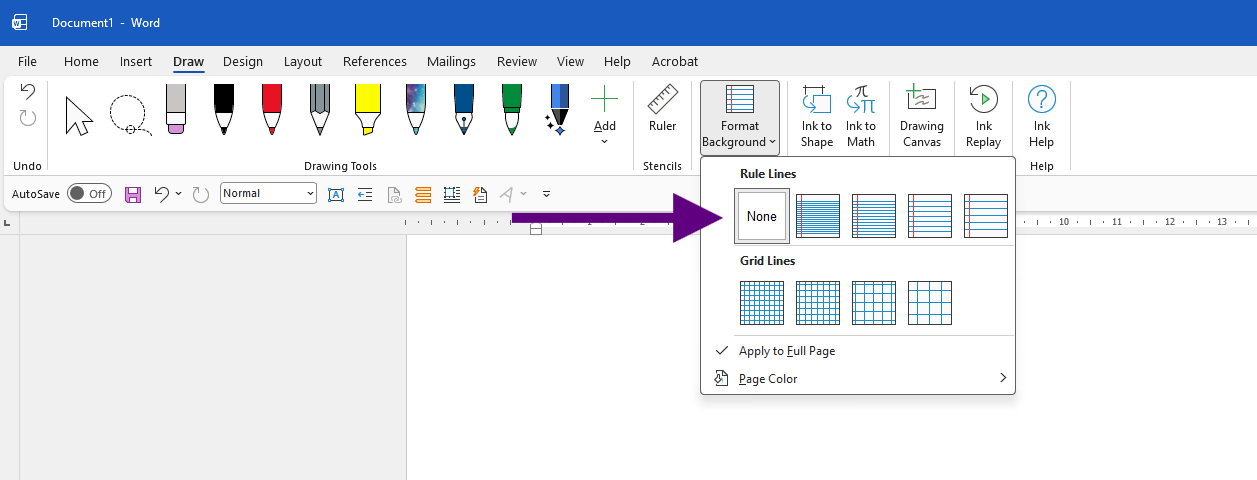Viewport: 1257px width, 480px height.
Task: Select the blue Action Pen with sparkles
Action: [558, 110]
